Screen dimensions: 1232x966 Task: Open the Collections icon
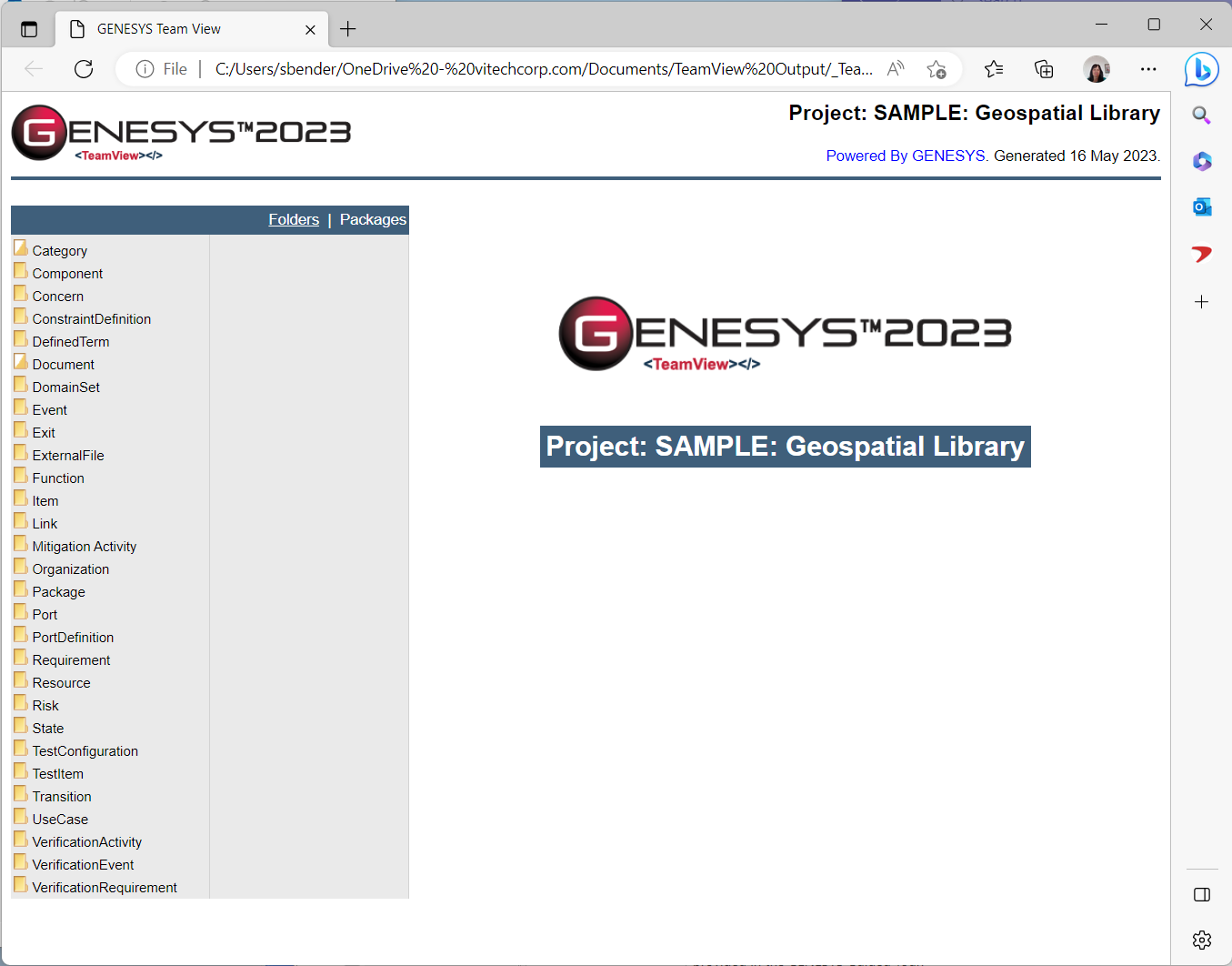tap(1044, 69)
